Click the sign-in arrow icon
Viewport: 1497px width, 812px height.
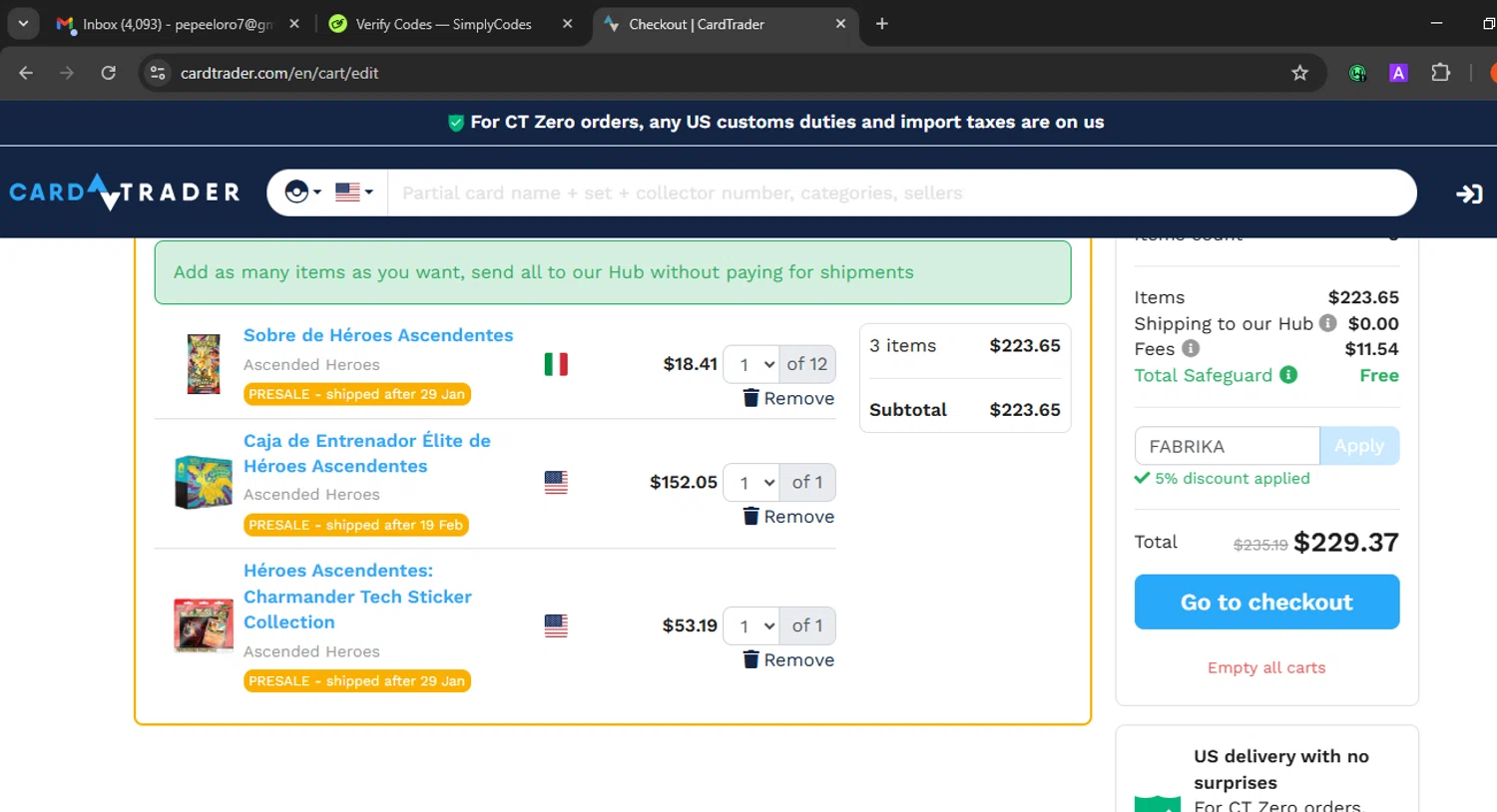click(1469, 194)
